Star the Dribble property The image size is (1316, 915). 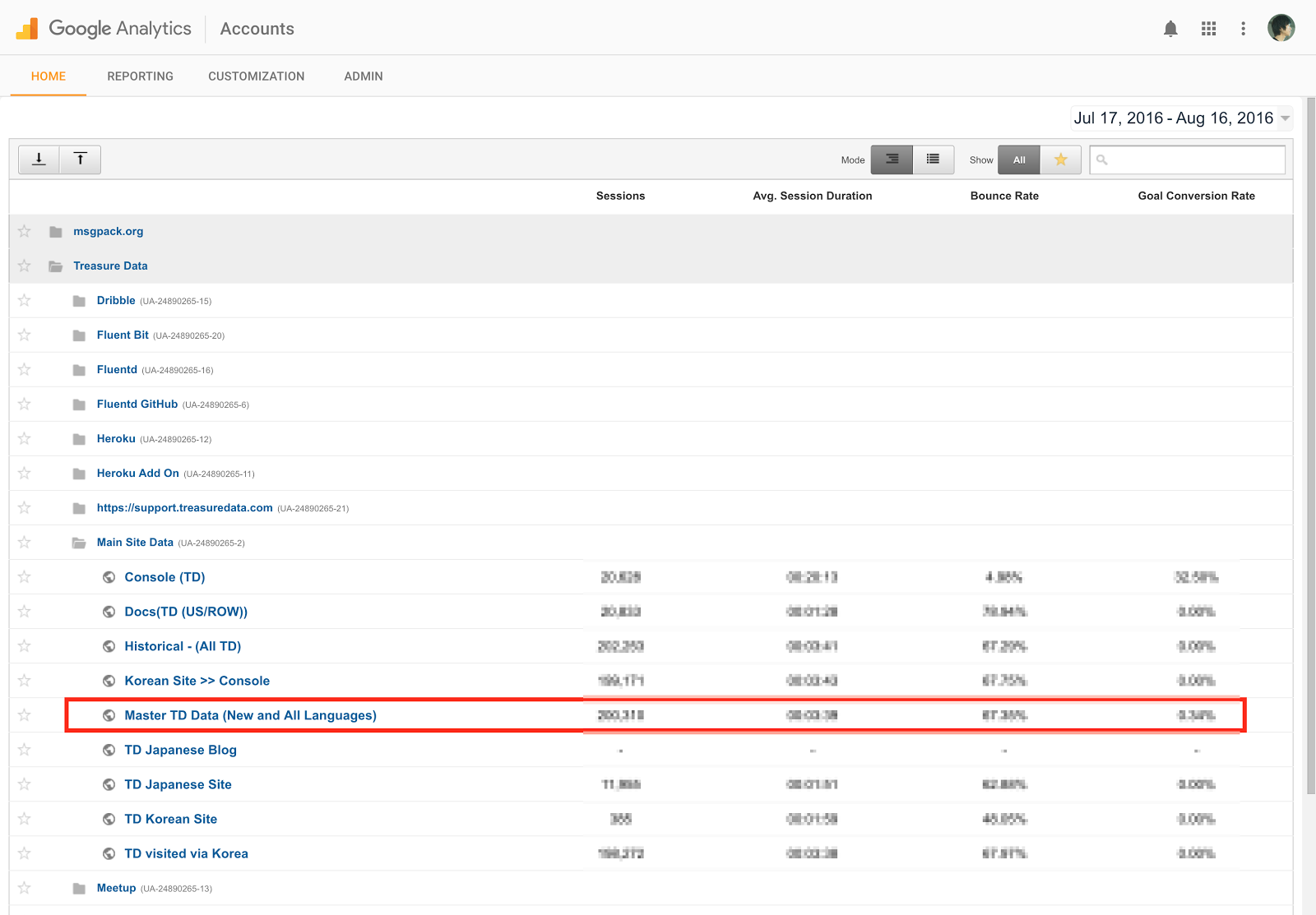click(x=25, y=300)
